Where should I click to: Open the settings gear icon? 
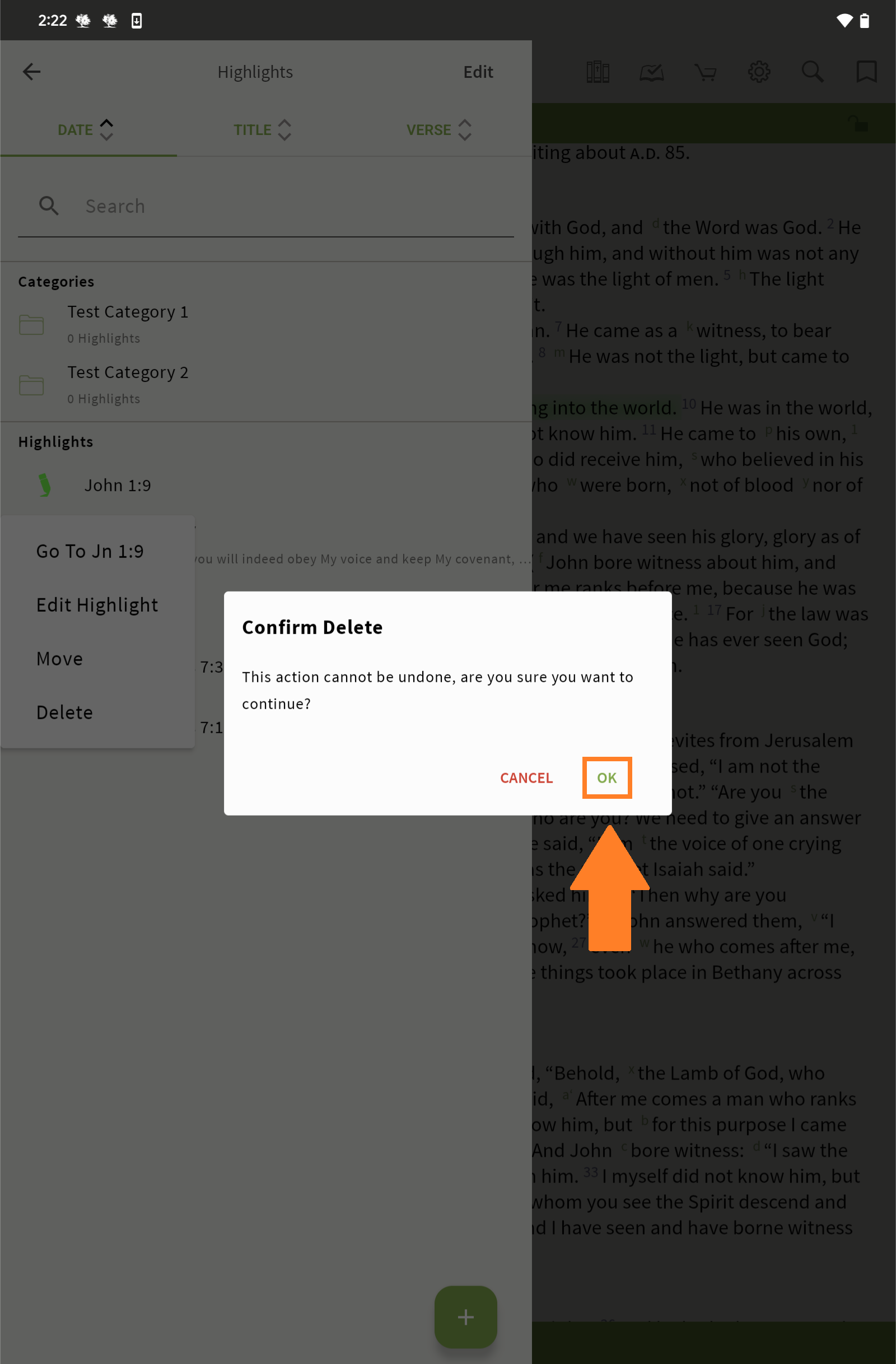pyautogui.click(x=759, y=72)
